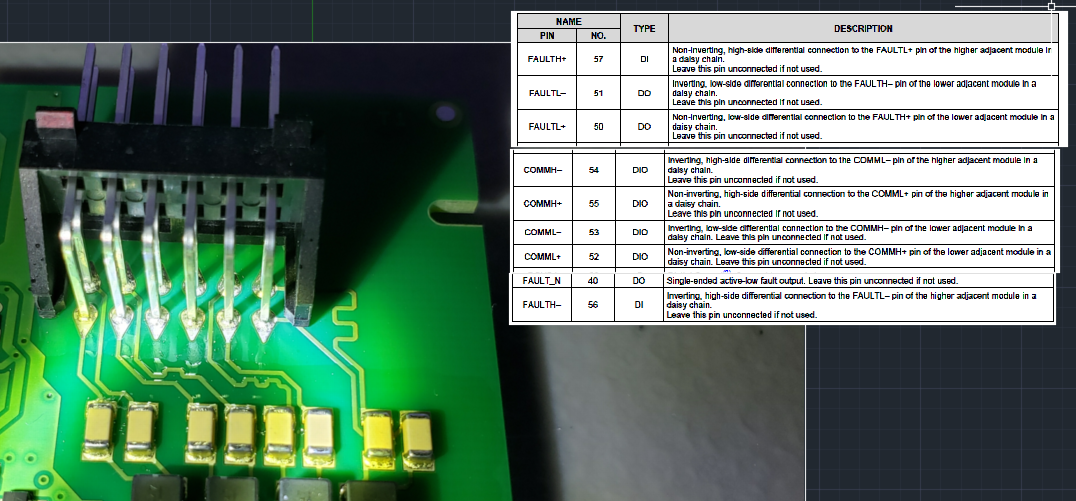Click pin number 50 in the FAULTL+ row
The image size is (1076, 501).
(x=598, y=127)
